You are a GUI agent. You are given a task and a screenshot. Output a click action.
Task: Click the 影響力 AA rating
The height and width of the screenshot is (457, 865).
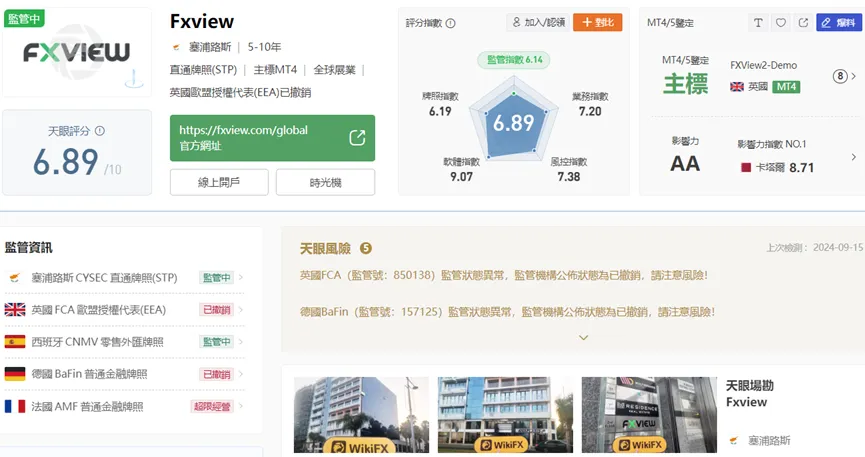click(685, 164)
